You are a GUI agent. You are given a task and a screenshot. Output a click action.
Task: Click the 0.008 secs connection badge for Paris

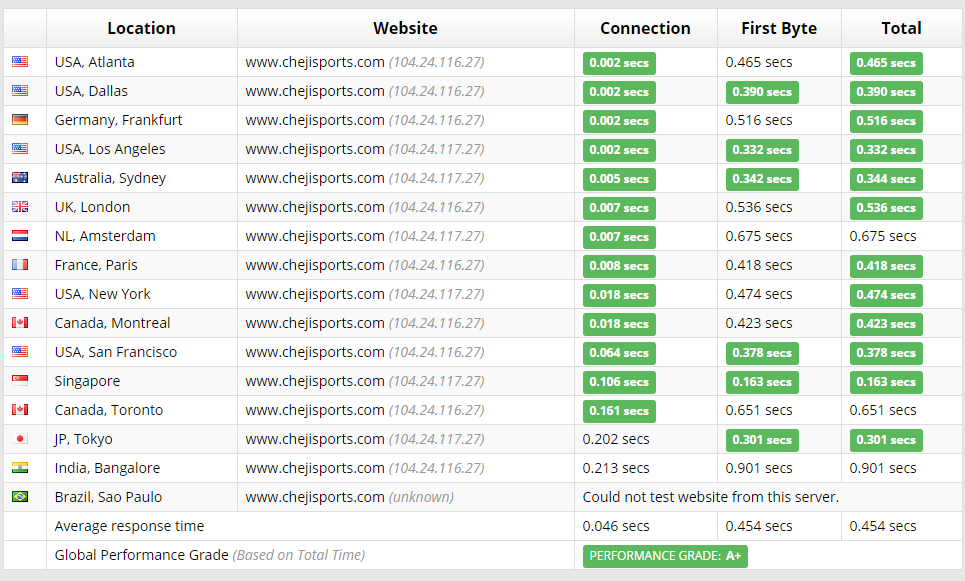(619, 266)
